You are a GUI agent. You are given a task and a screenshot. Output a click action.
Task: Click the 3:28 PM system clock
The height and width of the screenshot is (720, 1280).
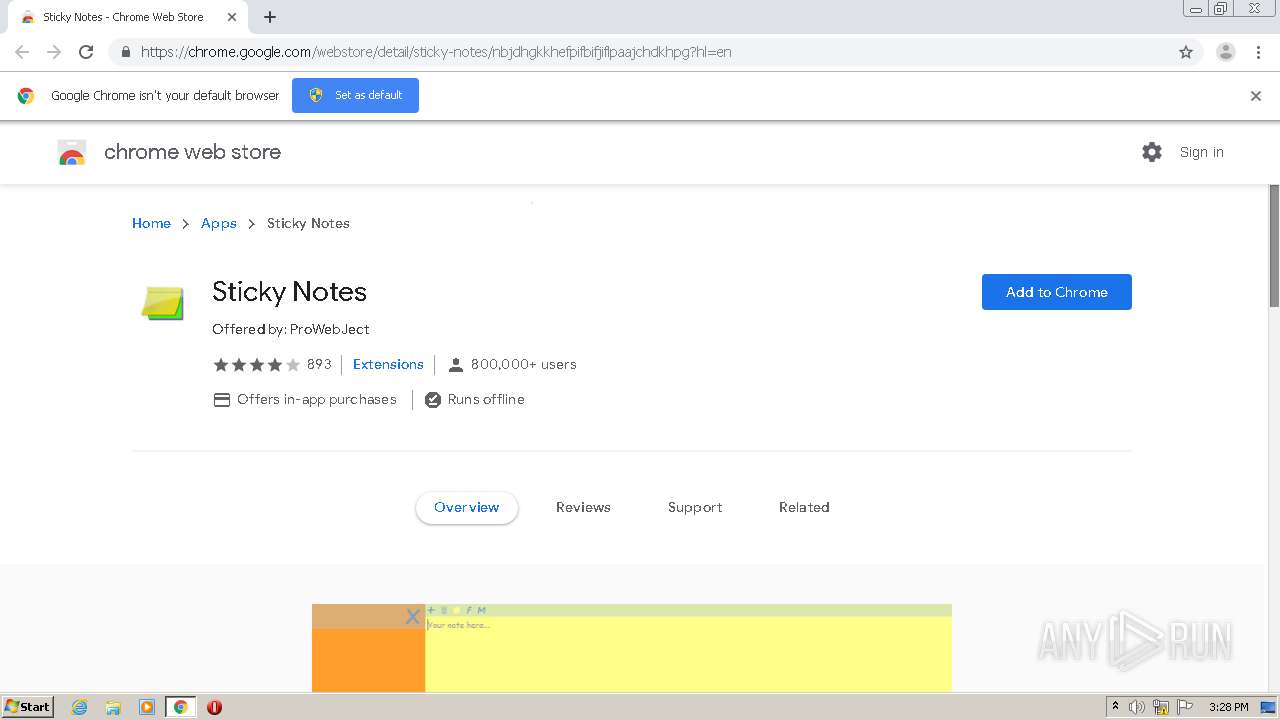tap(1228, 707)
